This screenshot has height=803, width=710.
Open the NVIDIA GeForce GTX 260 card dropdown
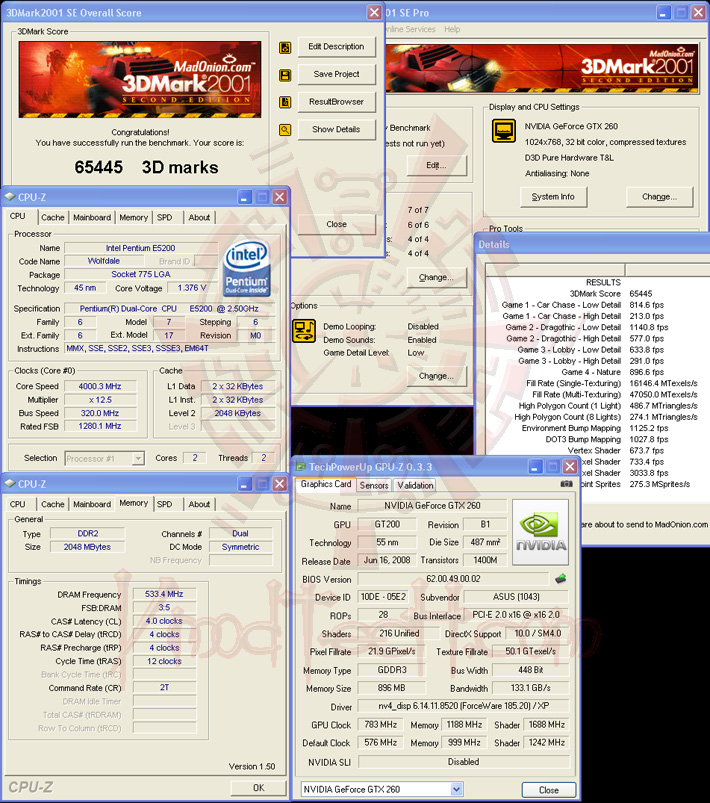point(456,789)
